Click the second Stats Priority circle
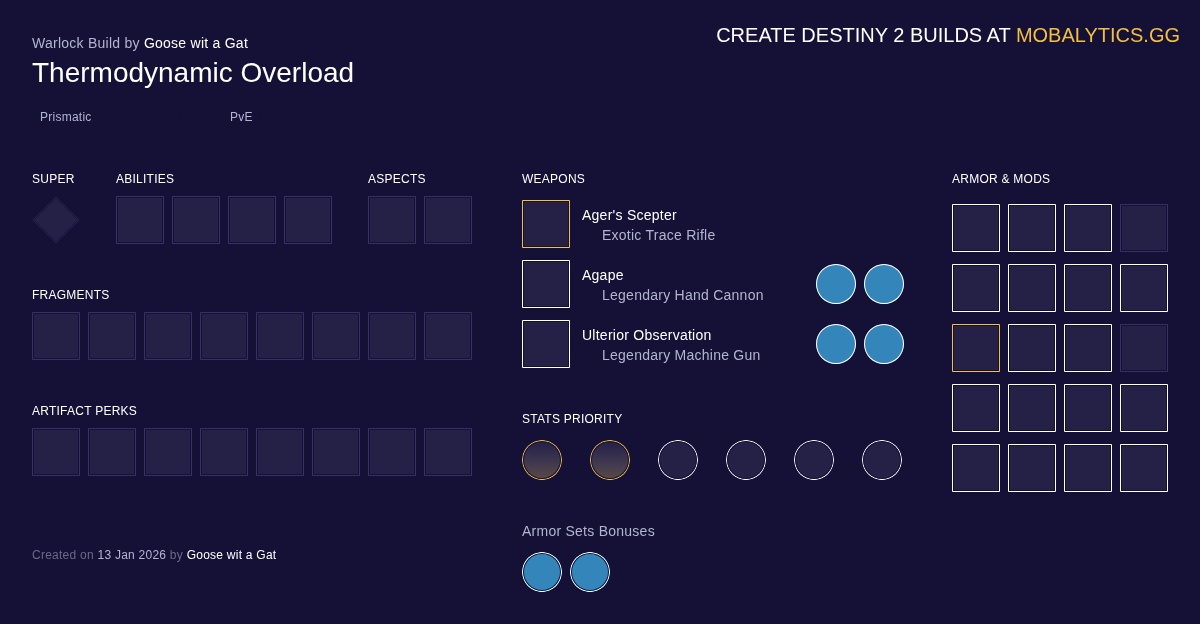This screenshot has height=624, width=1200. point(610,460)
